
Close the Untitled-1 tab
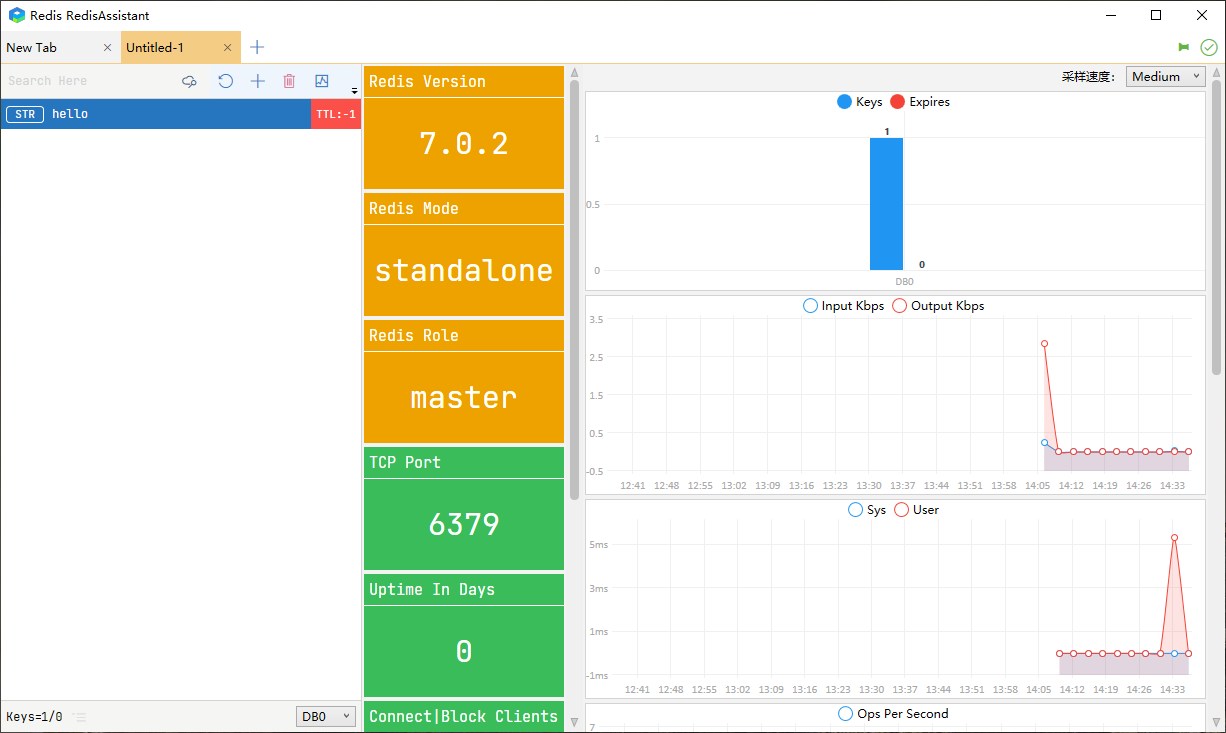tap(227, 47)
